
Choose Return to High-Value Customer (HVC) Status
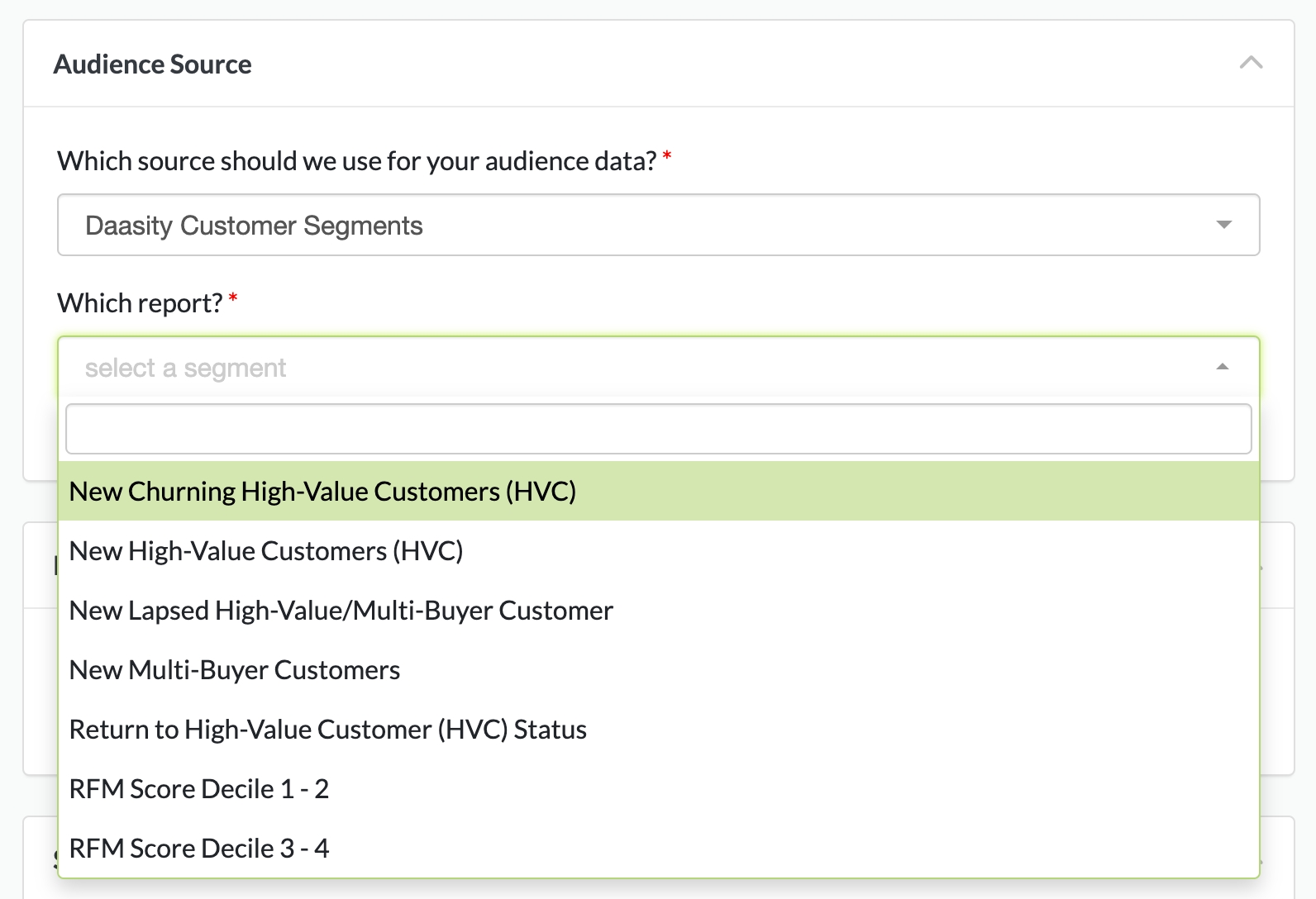pos(327,730)
